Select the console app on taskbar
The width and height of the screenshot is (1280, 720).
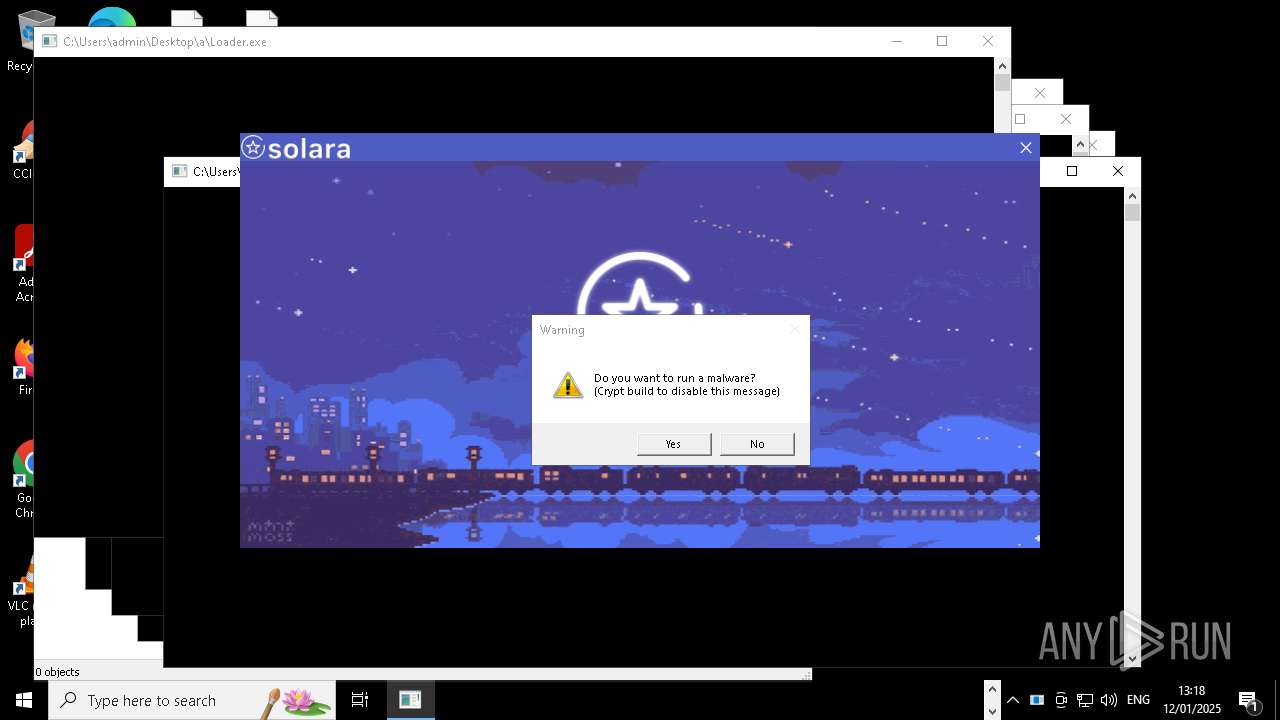(410, 700)
